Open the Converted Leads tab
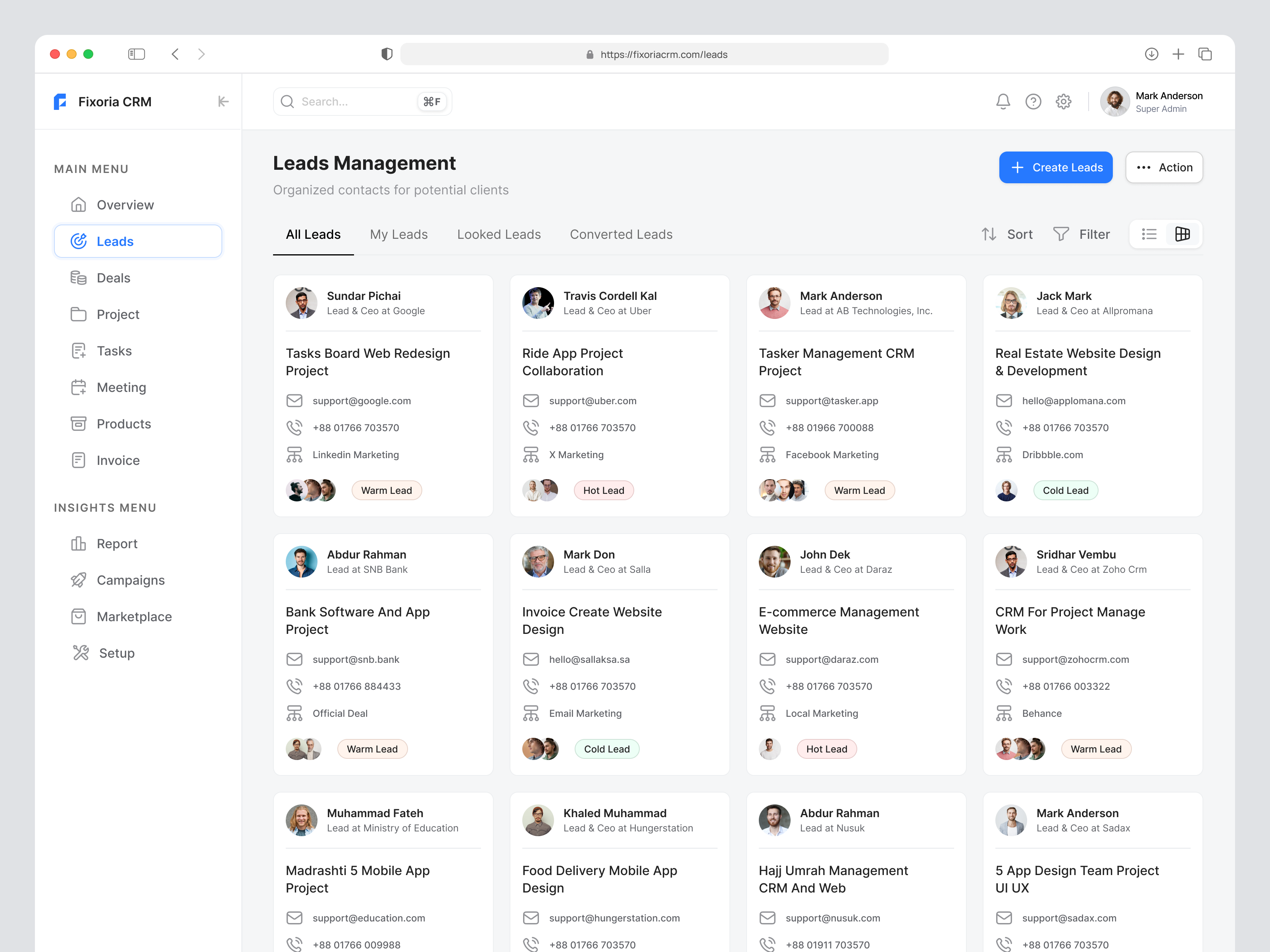This screenshot has height=952, width=1270. (x=621, y=234)
